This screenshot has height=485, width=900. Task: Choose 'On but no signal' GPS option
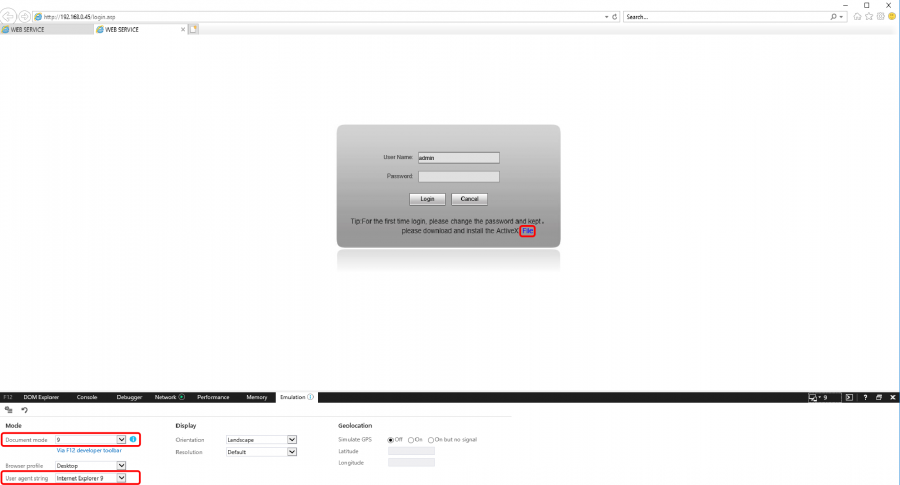[x=430, y=439]
